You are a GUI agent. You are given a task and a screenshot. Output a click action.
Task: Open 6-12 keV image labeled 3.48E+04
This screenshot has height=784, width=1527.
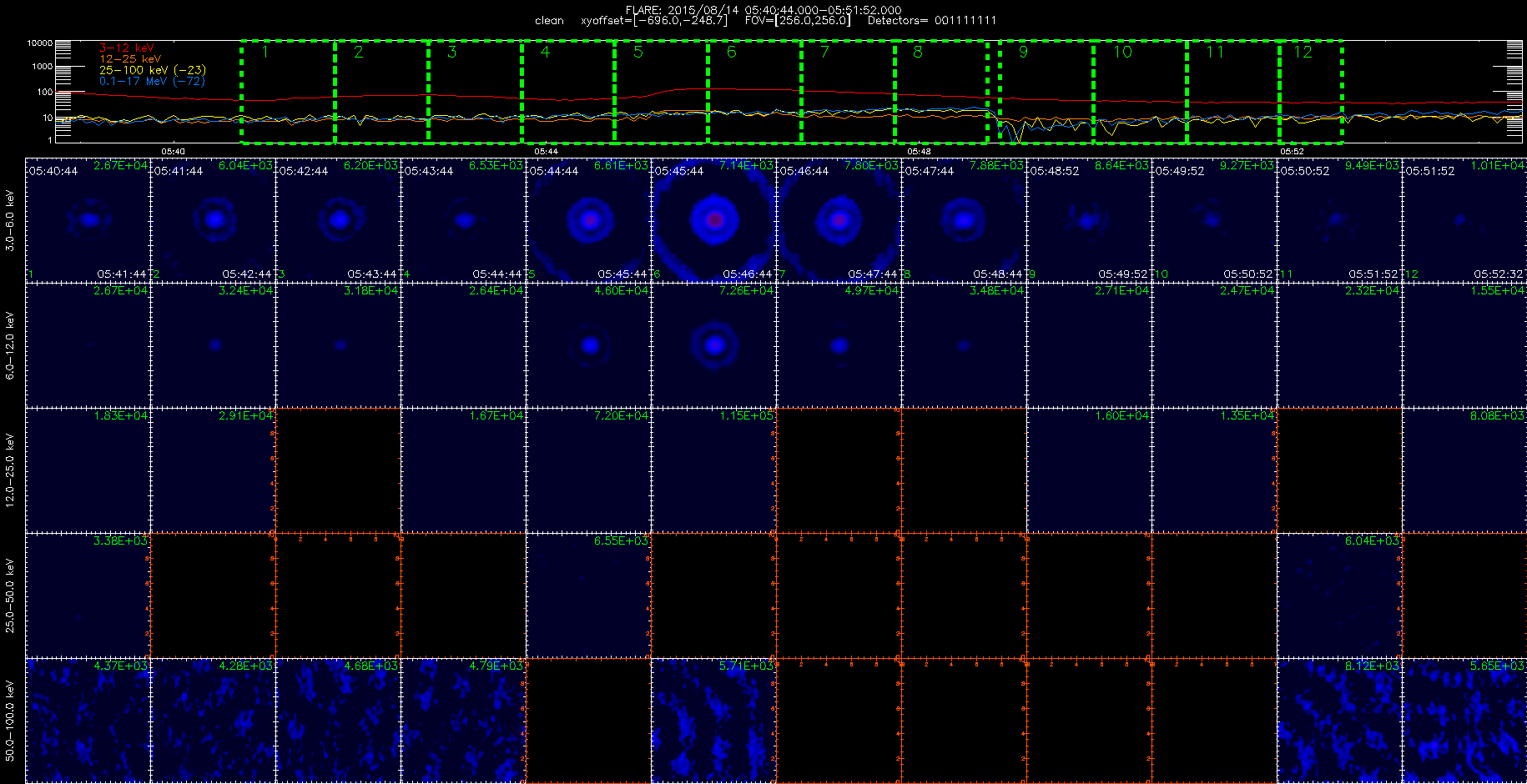964,345
